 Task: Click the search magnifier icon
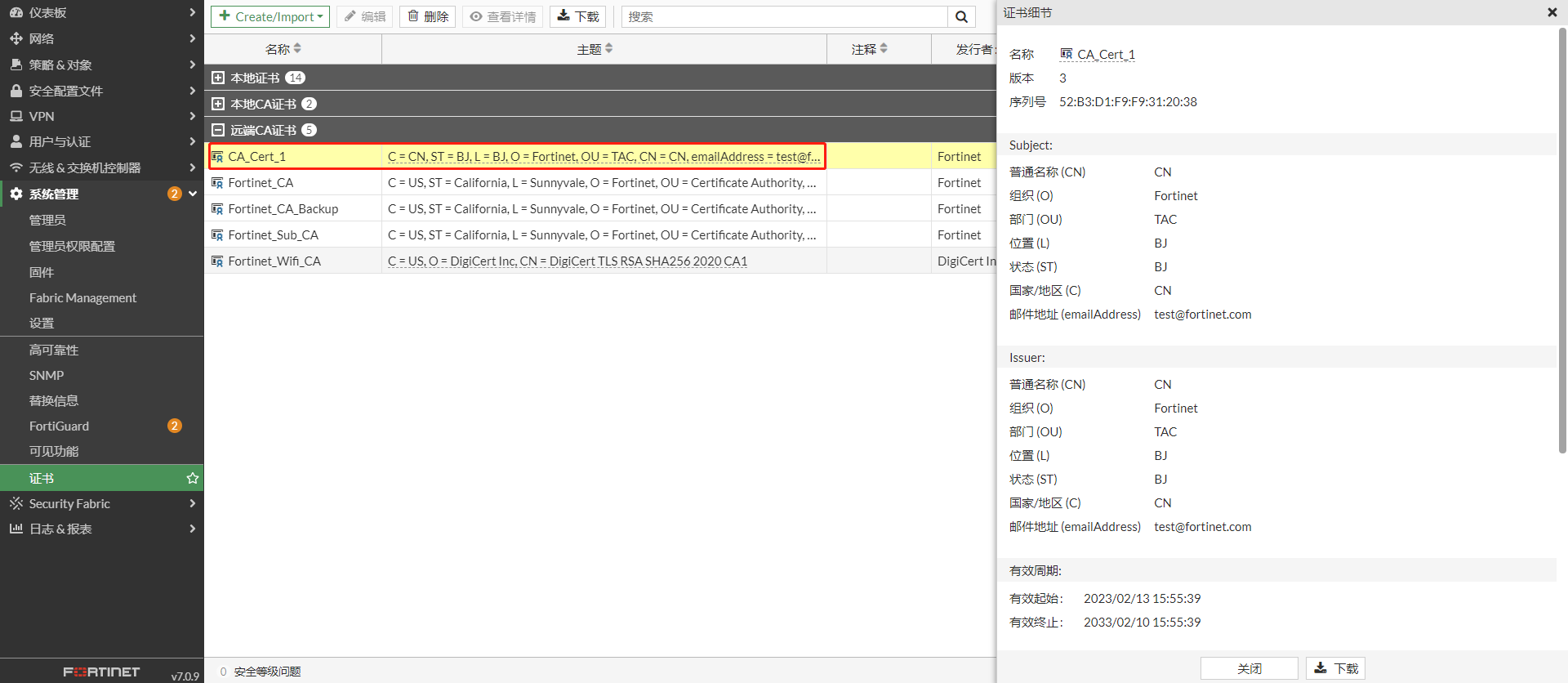click(961, 17)
